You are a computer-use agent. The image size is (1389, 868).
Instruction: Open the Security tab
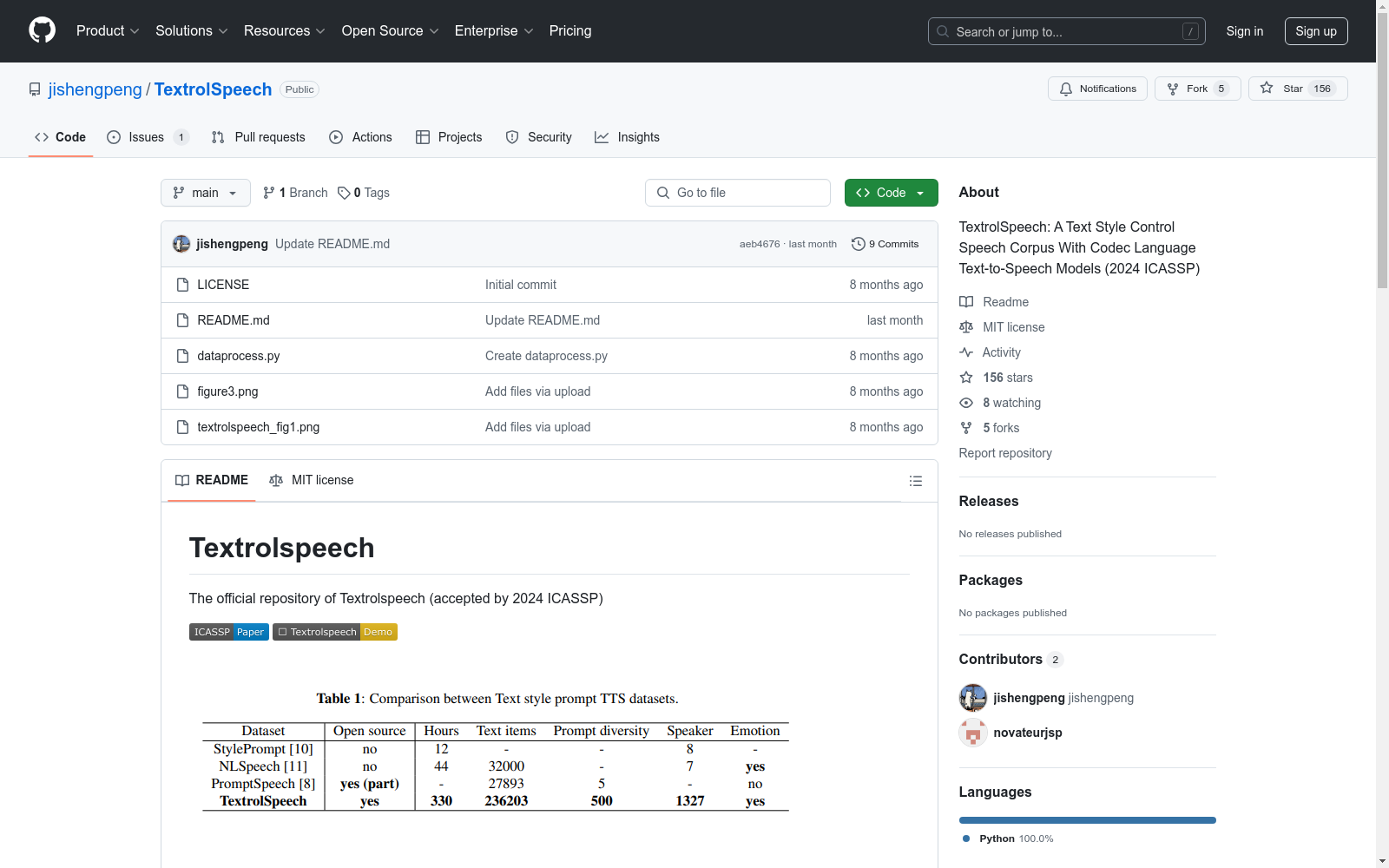click(538, 137)
